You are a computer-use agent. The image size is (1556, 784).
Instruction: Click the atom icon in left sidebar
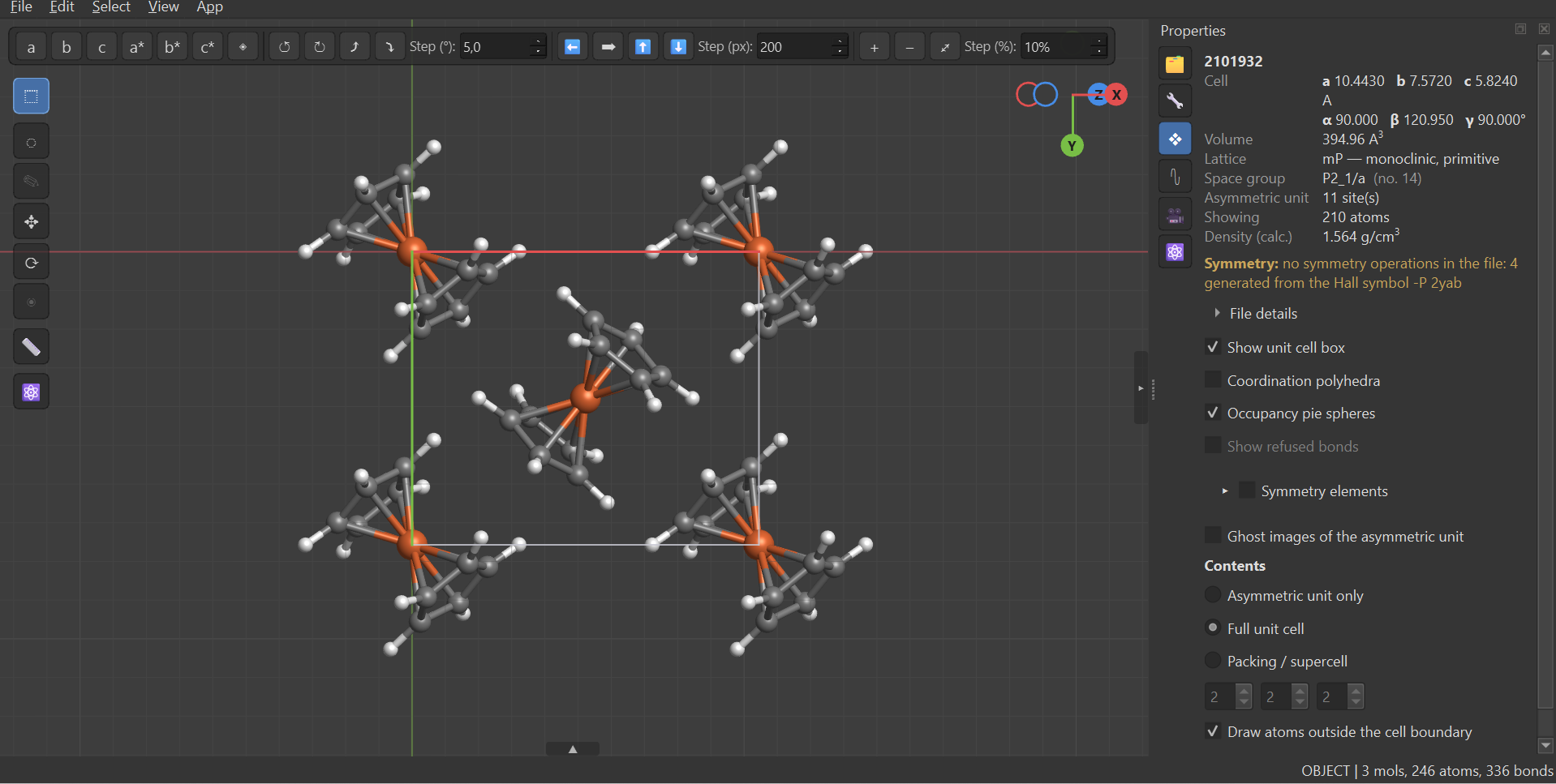[32, 392]
